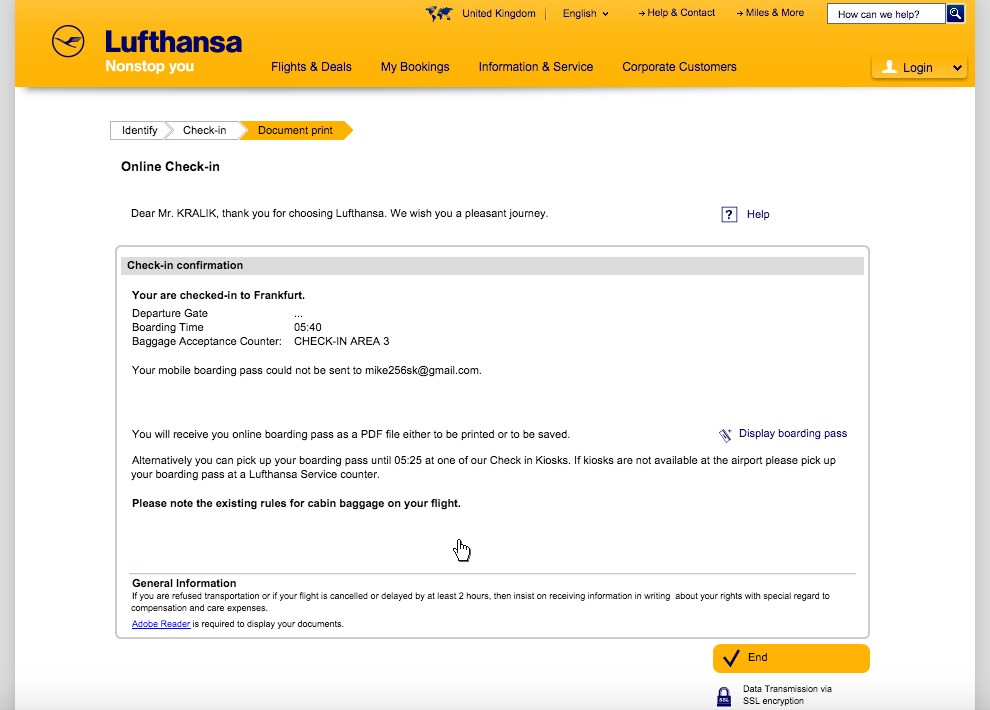Select the Document print step
Screen dimensions: 990x710
(x=295, y=130)
